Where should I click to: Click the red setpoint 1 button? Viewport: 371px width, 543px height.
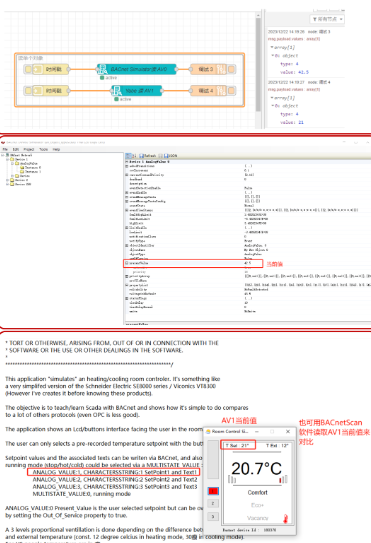[x=213, y=491]
